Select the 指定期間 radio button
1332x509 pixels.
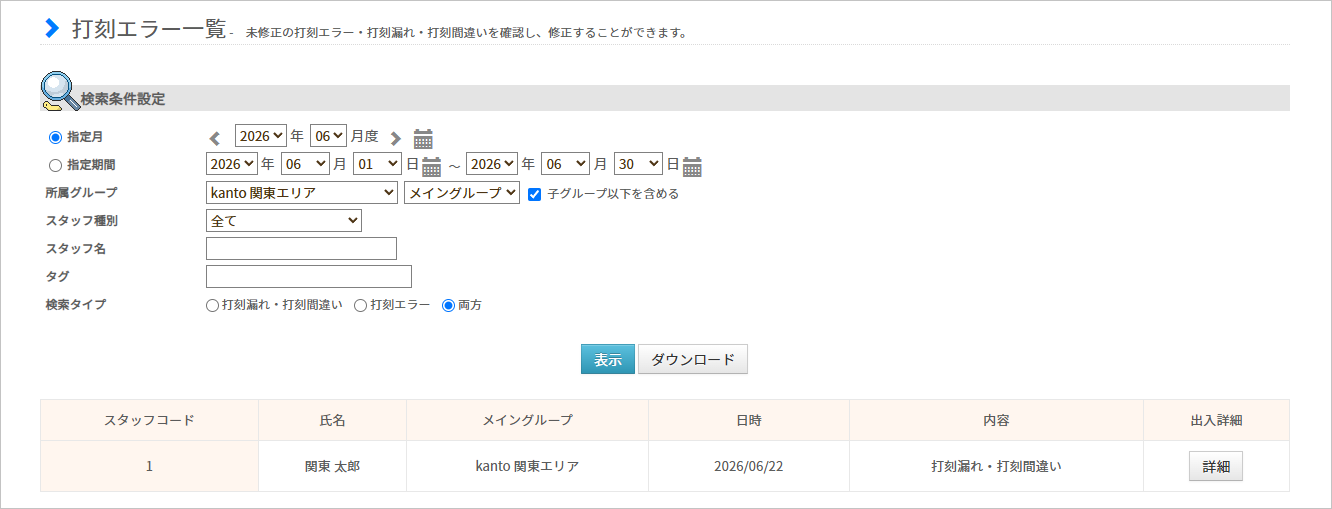point(55,165)
